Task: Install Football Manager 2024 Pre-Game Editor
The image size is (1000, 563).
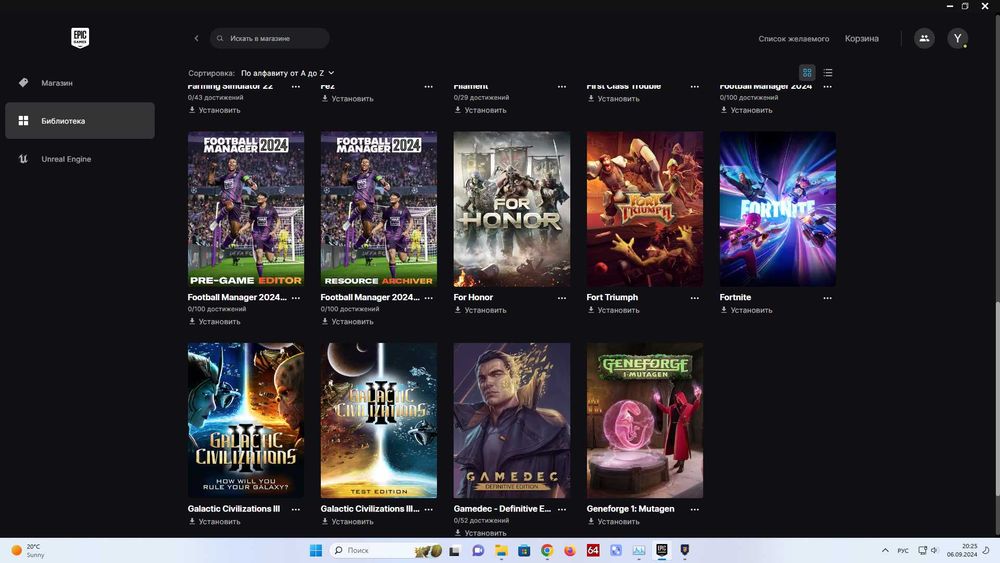Action: tap(214, 322)
